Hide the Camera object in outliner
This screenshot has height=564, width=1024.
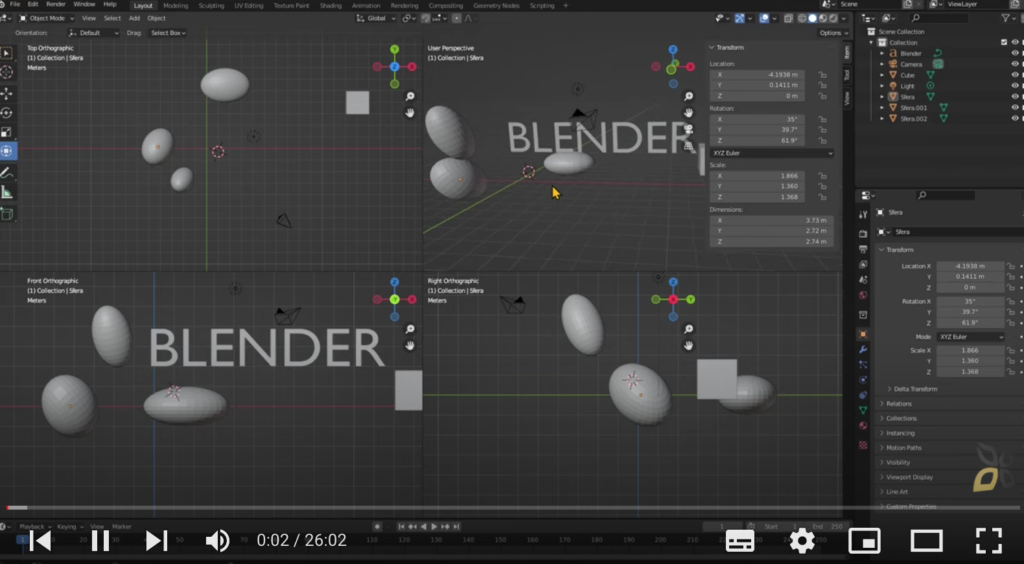1015,64
